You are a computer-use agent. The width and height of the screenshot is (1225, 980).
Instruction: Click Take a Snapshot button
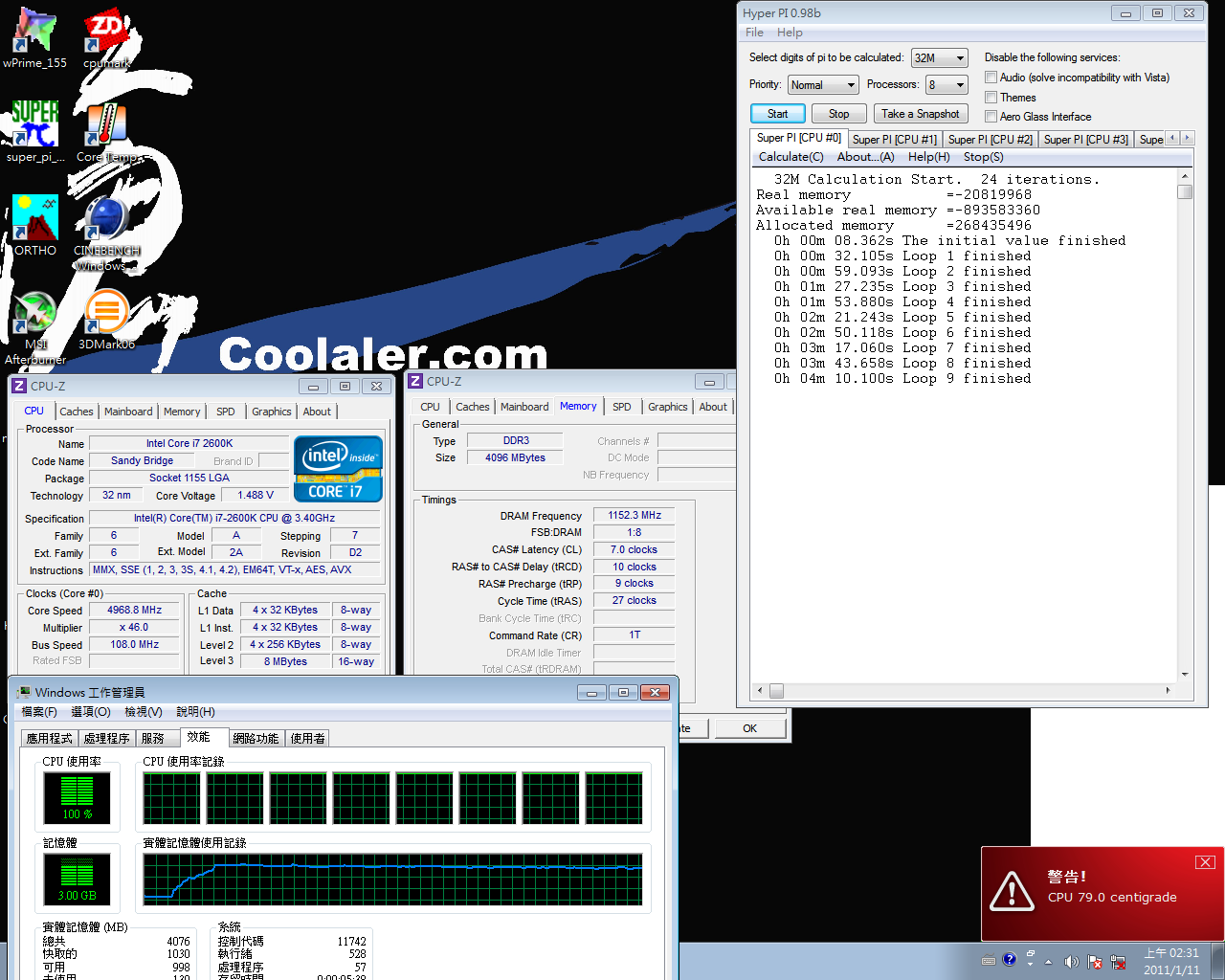921,114
